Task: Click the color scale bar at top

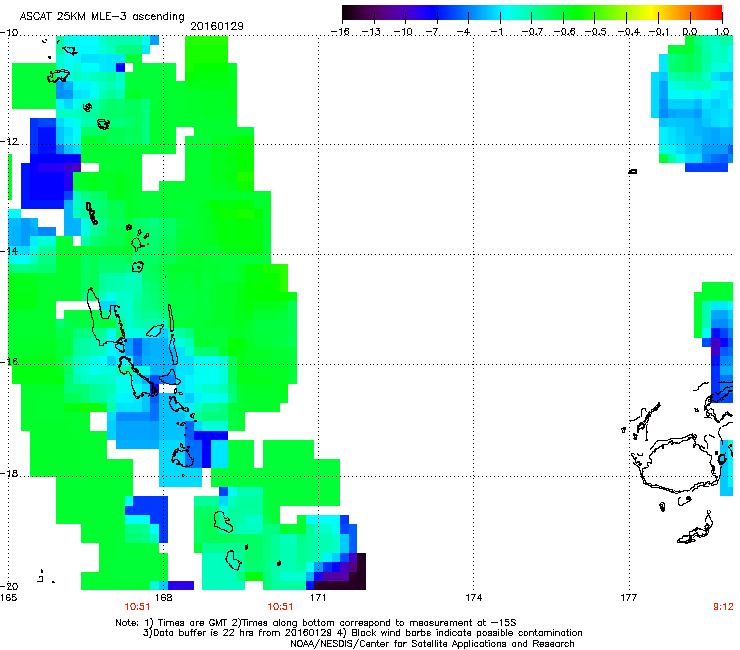Action: pos(532,12)
